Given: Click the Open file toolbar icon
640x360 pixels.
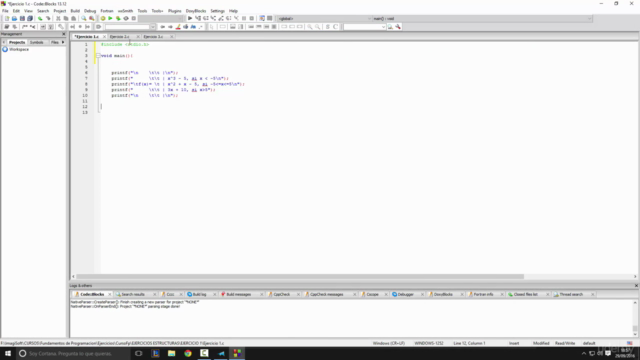Looking at the screenshot, I should (x=14, y=18).
